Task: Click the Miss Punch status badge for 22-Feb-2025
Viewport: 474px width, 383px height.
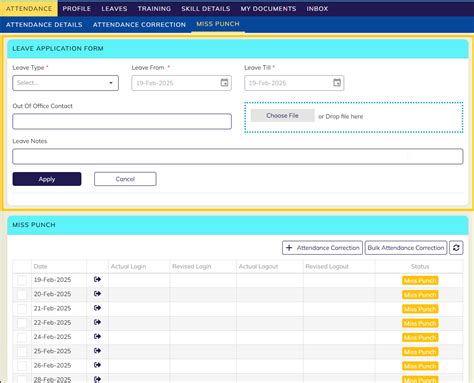Action: point(420,323)
